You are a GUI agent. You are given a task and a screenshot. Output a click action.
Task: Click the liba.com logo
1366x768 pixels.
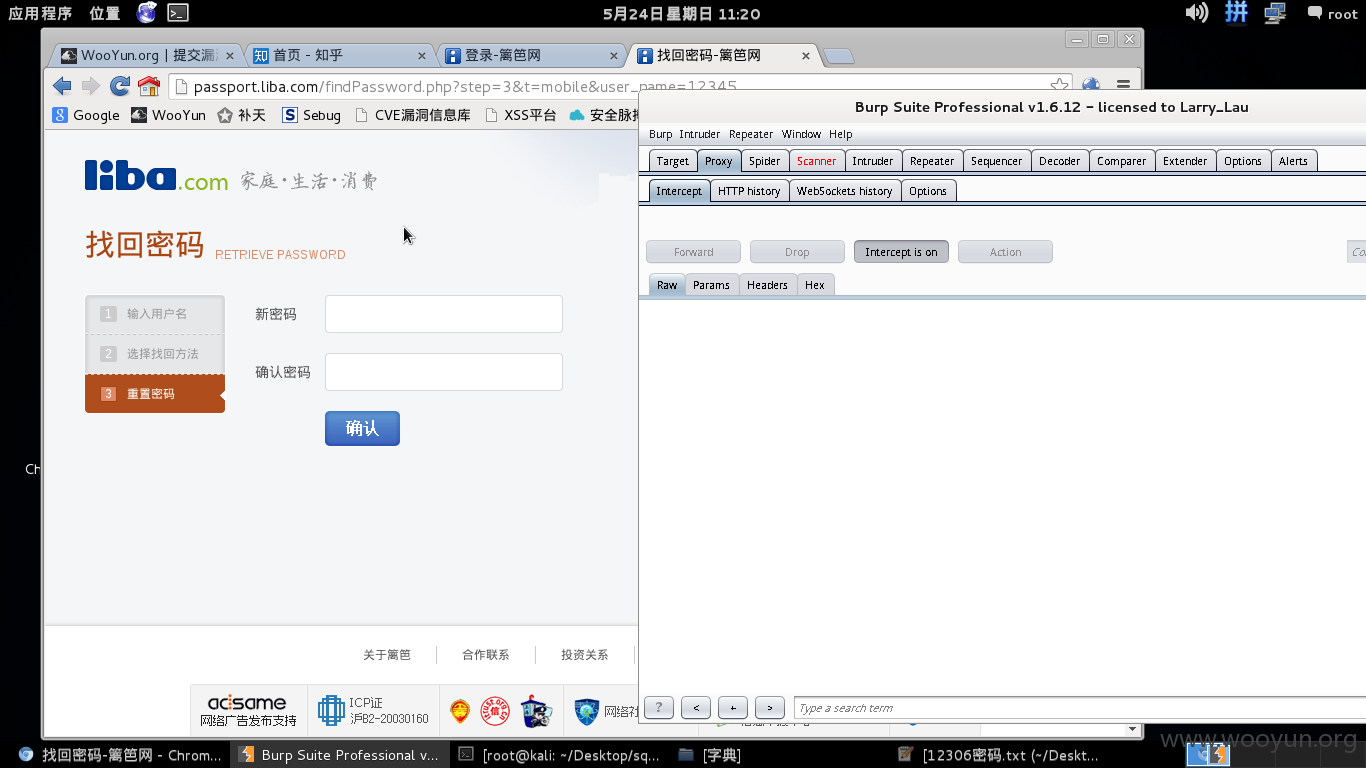(157, 176)
